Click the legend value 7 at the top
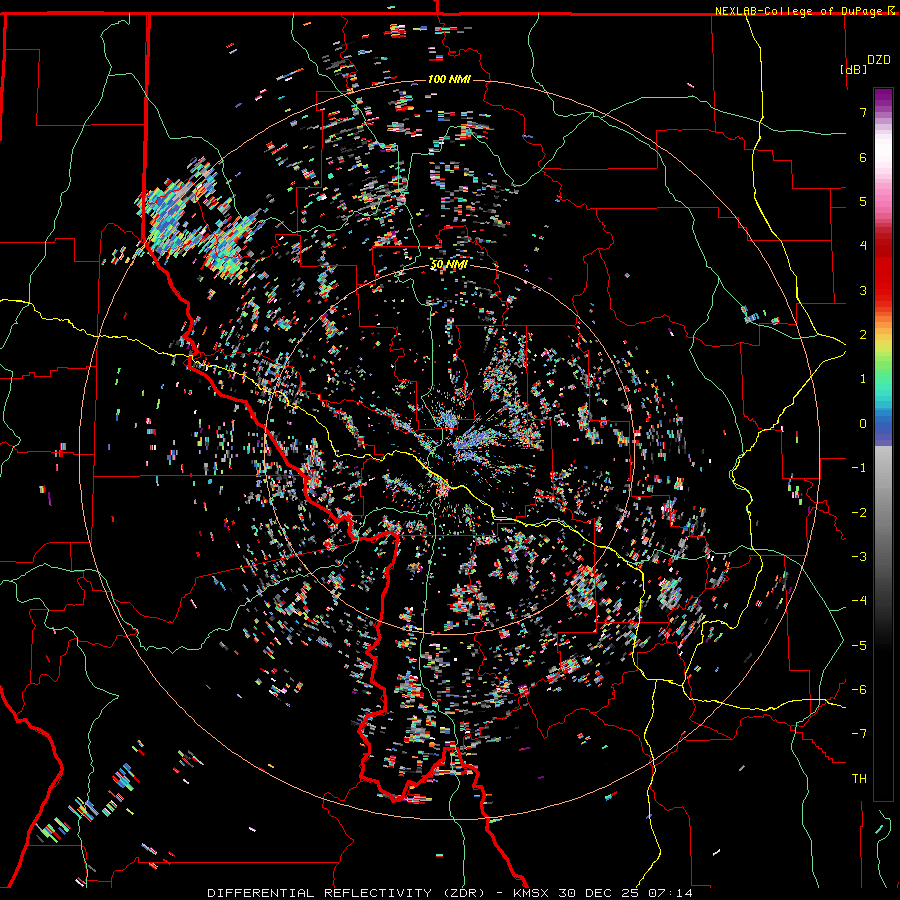This screenshot has width=900, height=900. point(863,112)
